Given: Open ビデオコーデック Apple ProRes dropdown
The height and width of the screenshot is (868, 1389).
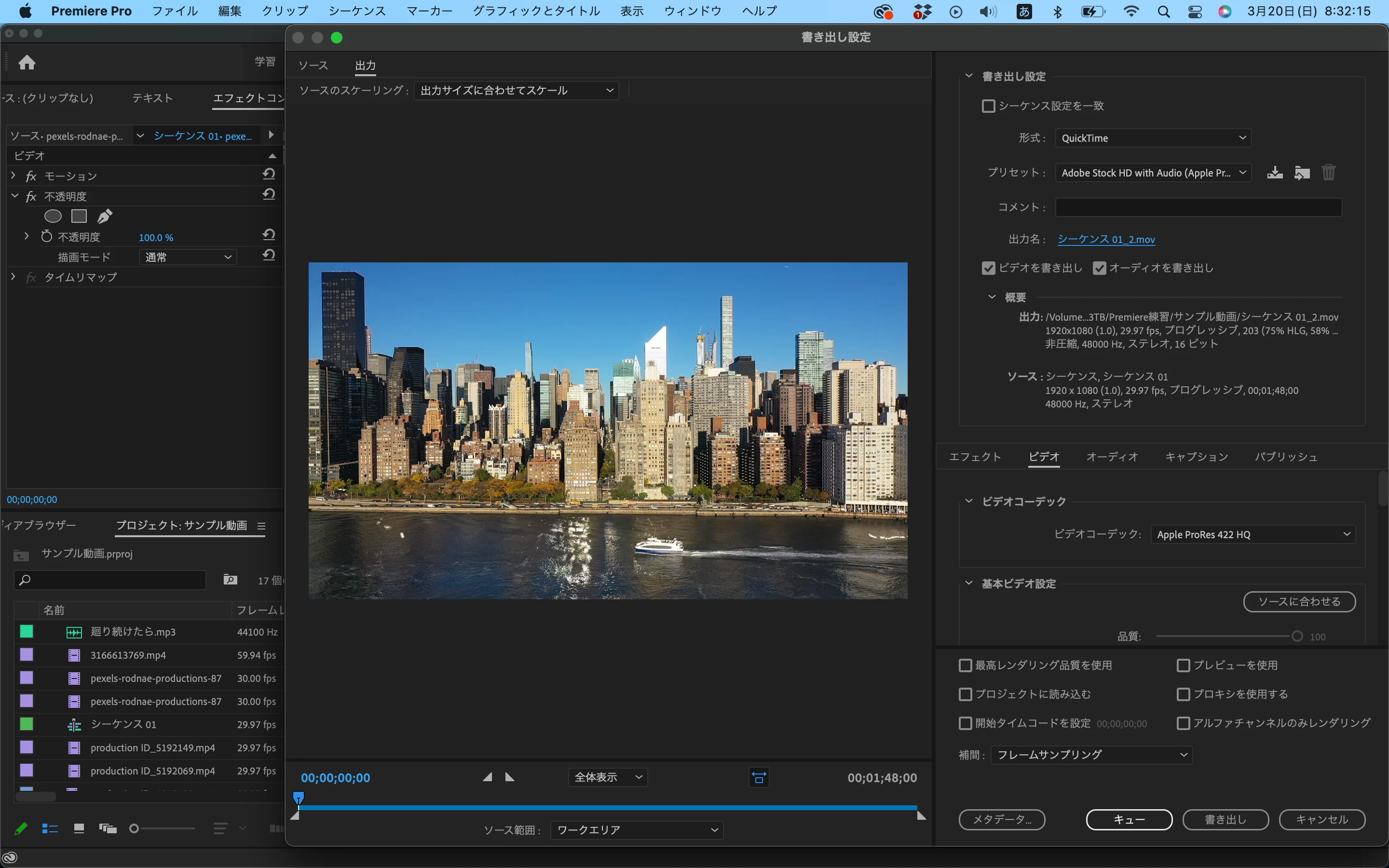Looking at the screenshot, I should 1253,534.
